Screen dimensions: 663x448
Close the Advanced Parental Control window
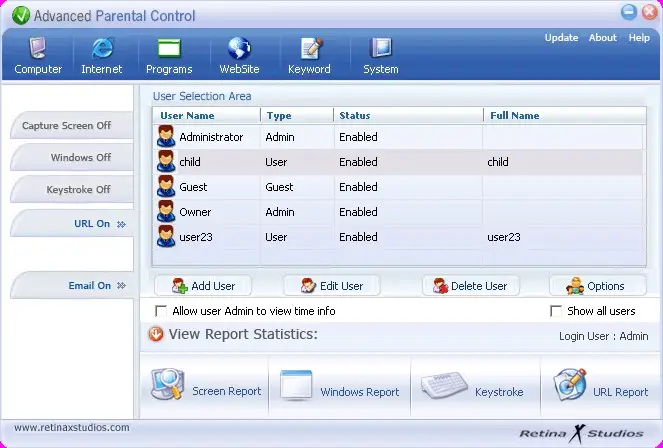[649, 12]
